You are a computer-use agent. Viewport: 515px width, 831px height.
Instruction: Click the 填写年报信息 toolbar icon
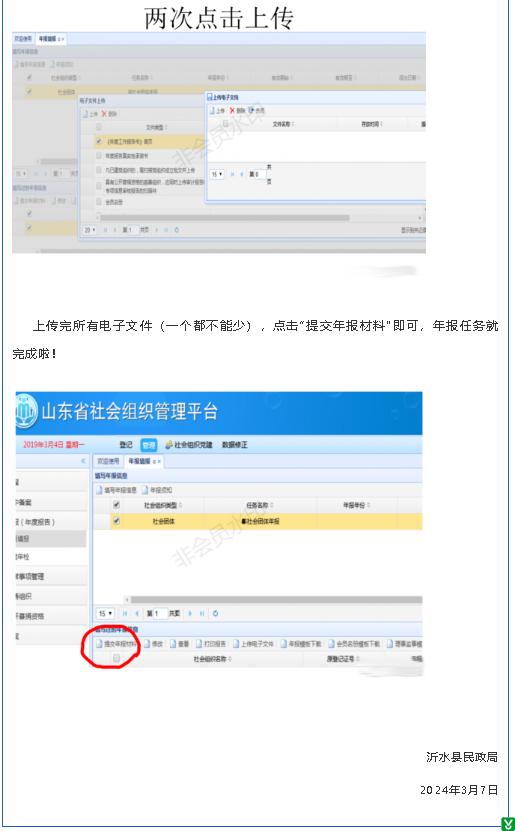(x=99, y=490)
